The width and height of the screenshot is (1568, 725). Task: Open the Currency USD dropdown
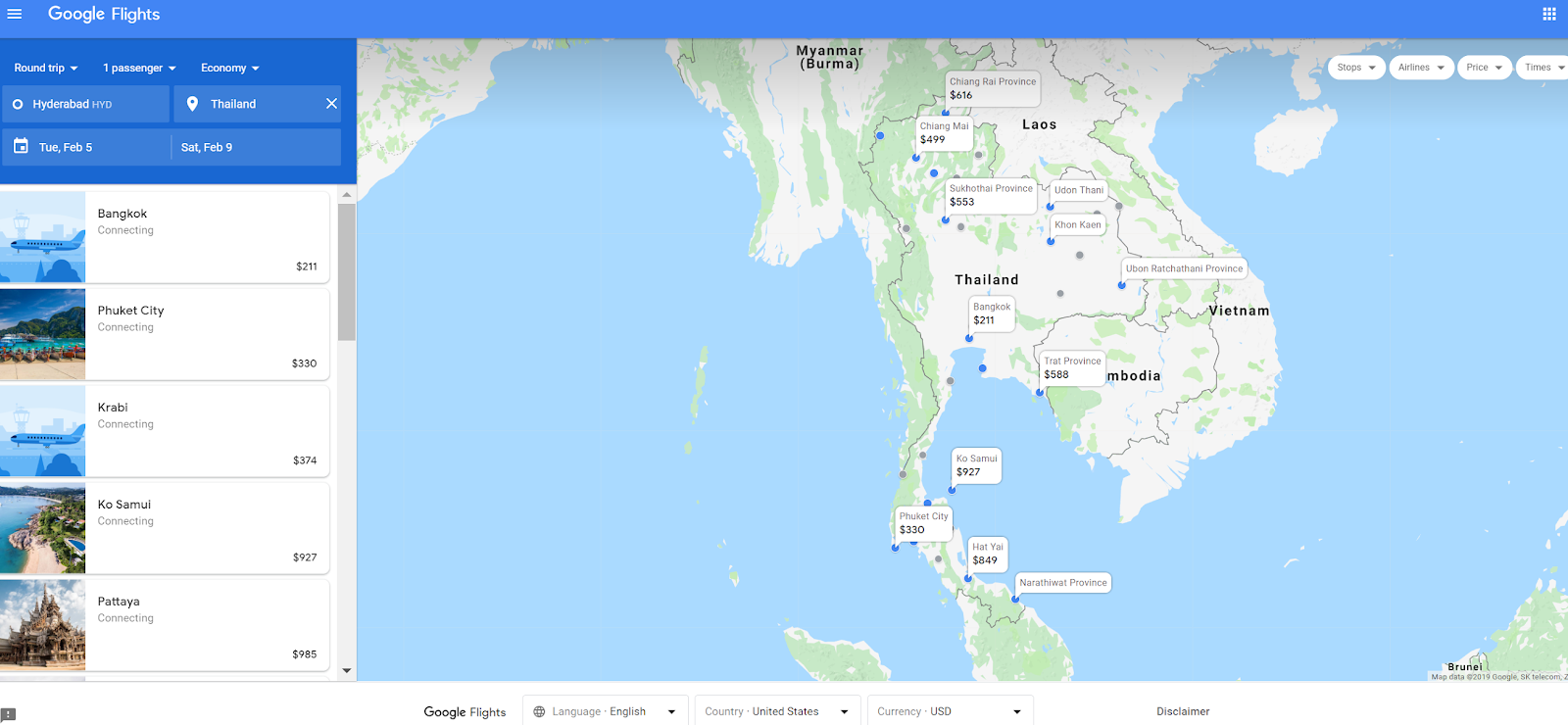[950, 711]
